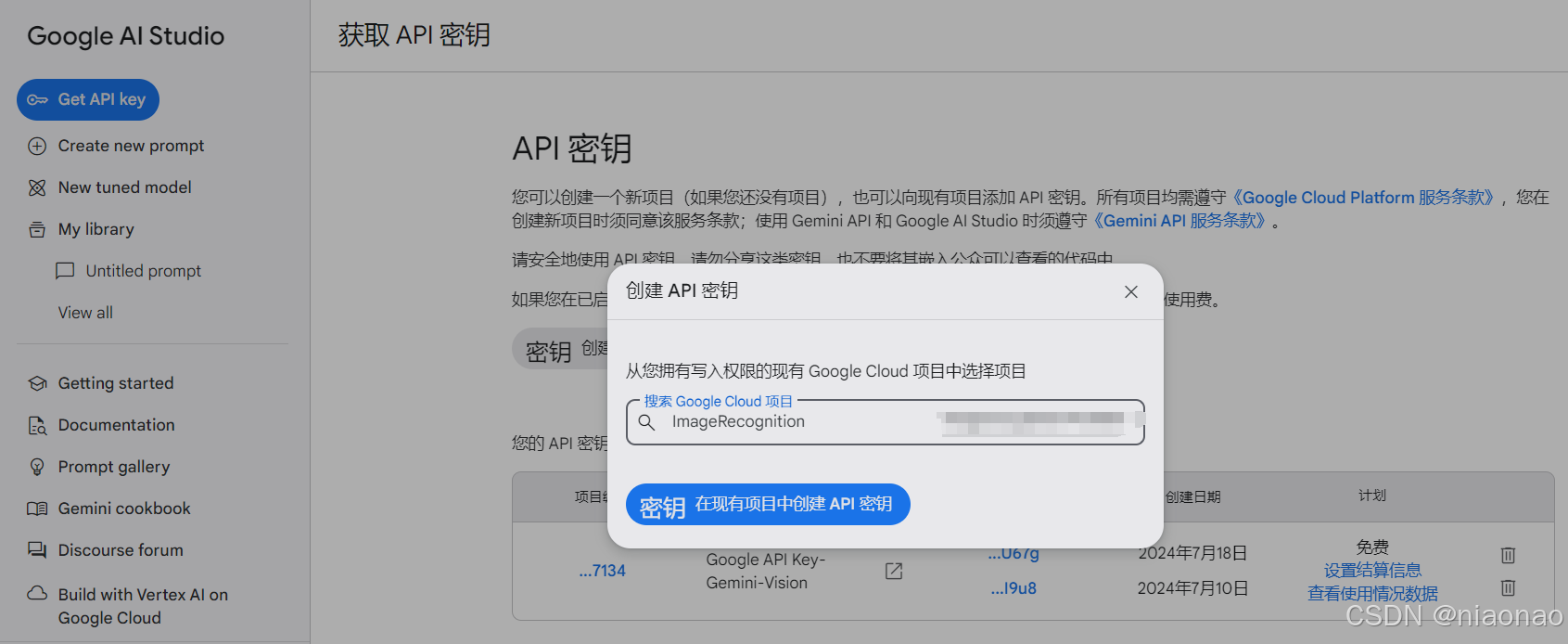Click View all in the library
1568x644 pixels.
tap(85, 313)
